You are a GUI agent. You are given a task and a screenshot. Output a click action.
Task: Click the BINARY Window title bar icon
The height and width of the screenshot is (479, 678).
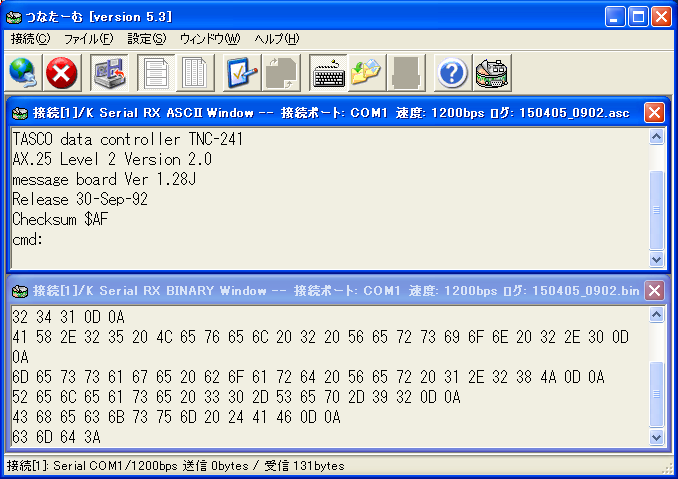[20, 291]
